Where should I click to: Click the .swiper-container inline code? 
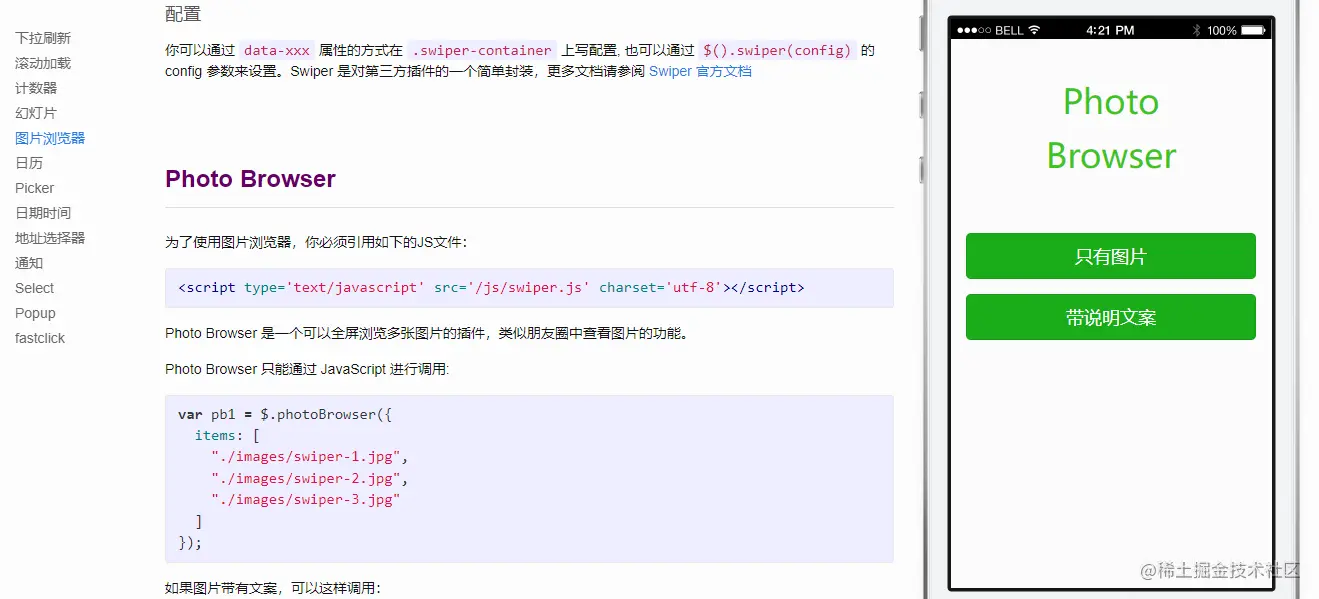(482, 50)
